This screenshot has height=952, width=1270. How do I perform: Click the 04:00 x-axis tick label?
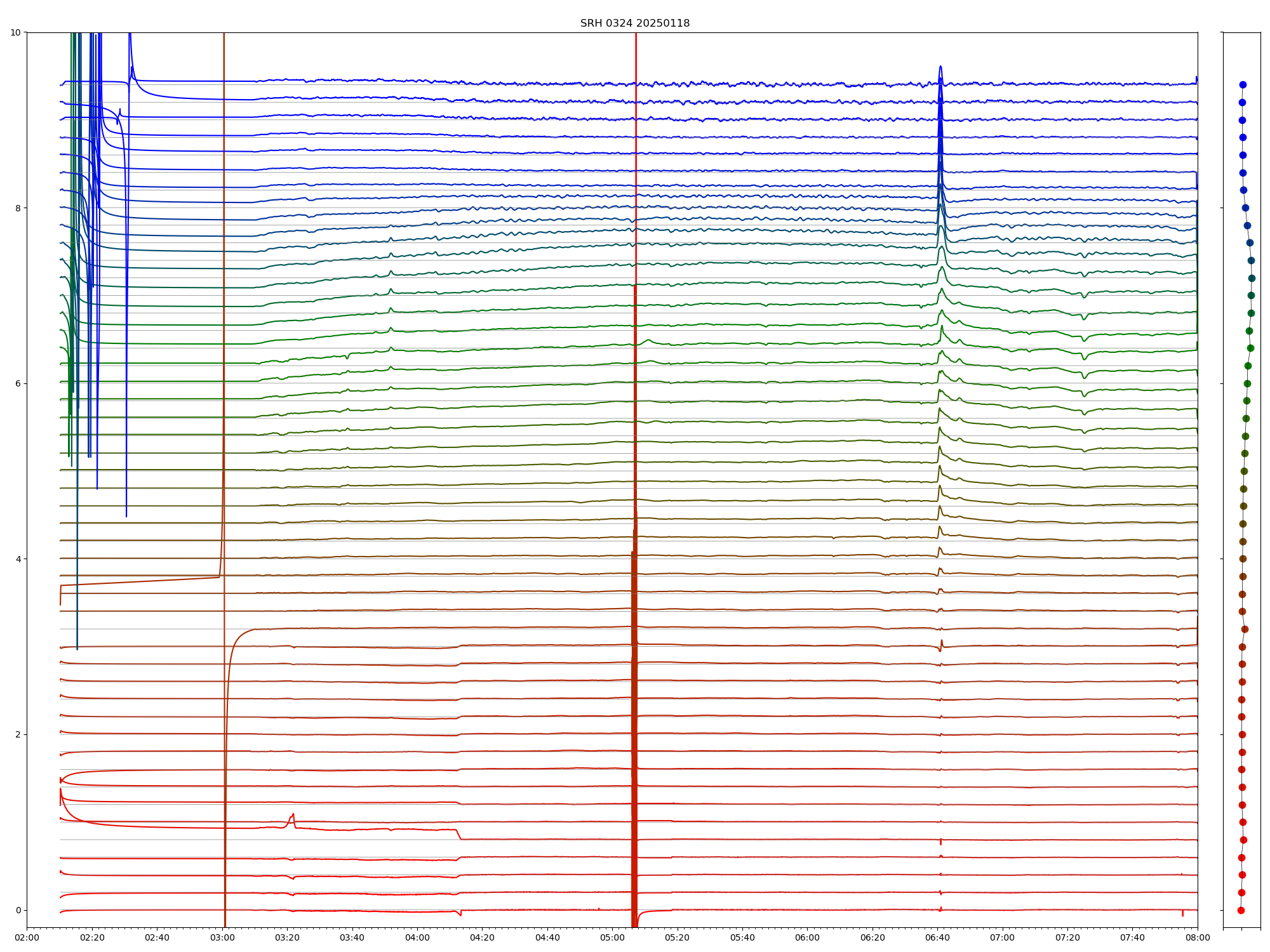pos(417,937)
